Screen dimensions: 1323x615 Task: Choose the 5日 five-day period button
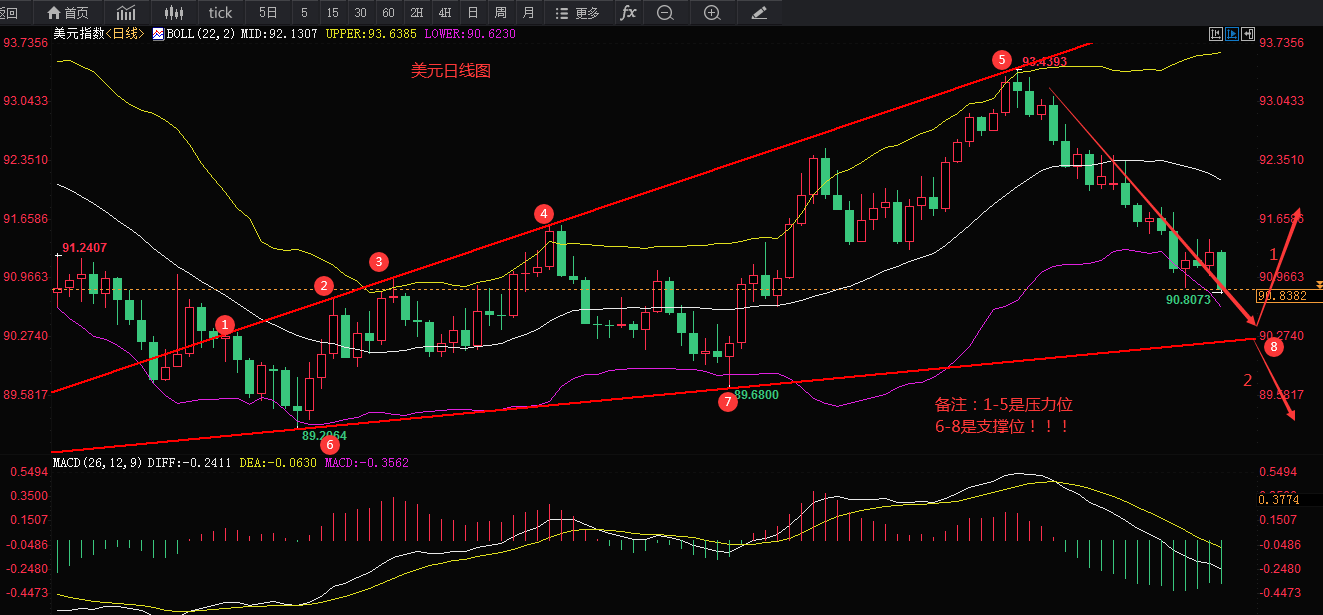[268, 13]
